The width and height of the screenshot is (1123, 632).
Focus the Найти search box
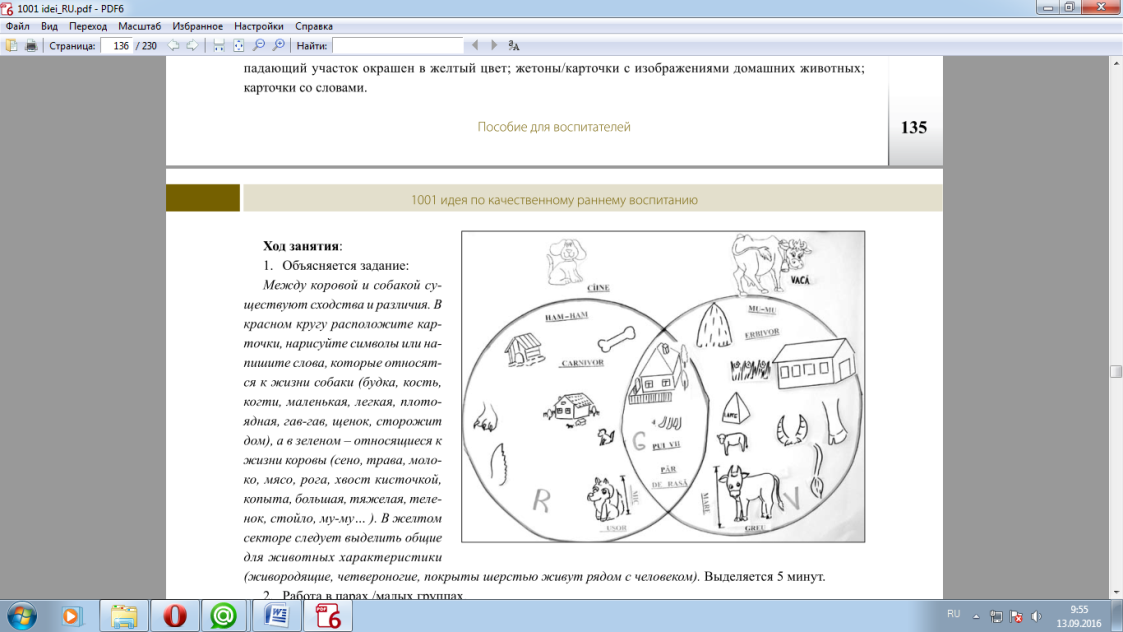tap(397, 45)
